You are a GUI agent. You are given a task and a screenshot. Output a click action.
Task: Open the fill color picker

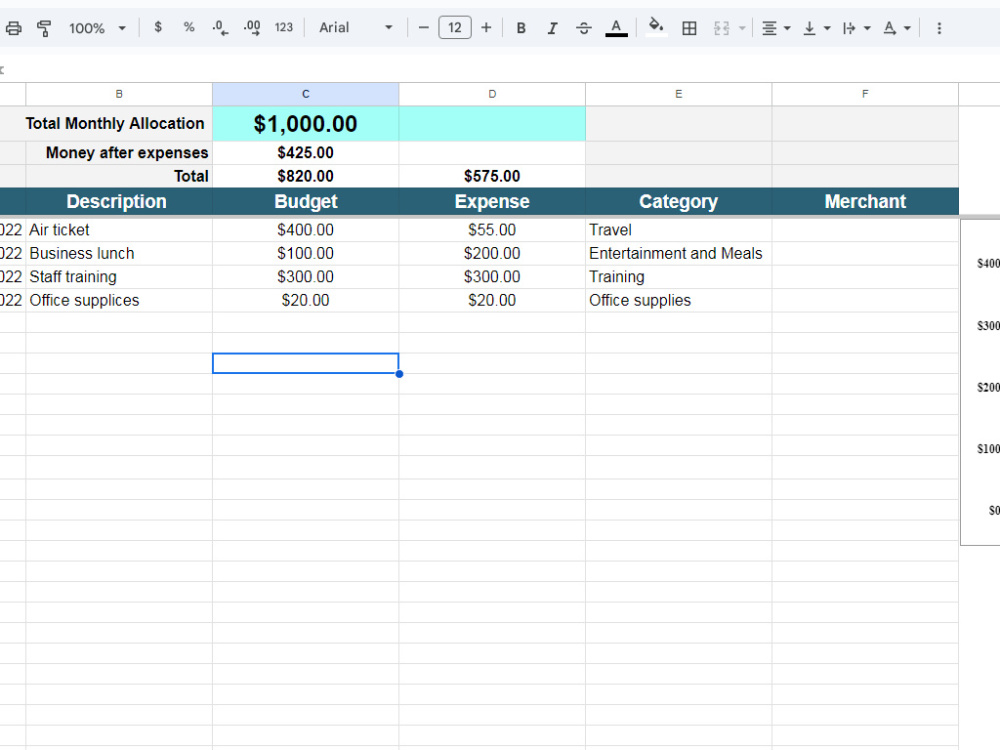coord(656,27)
